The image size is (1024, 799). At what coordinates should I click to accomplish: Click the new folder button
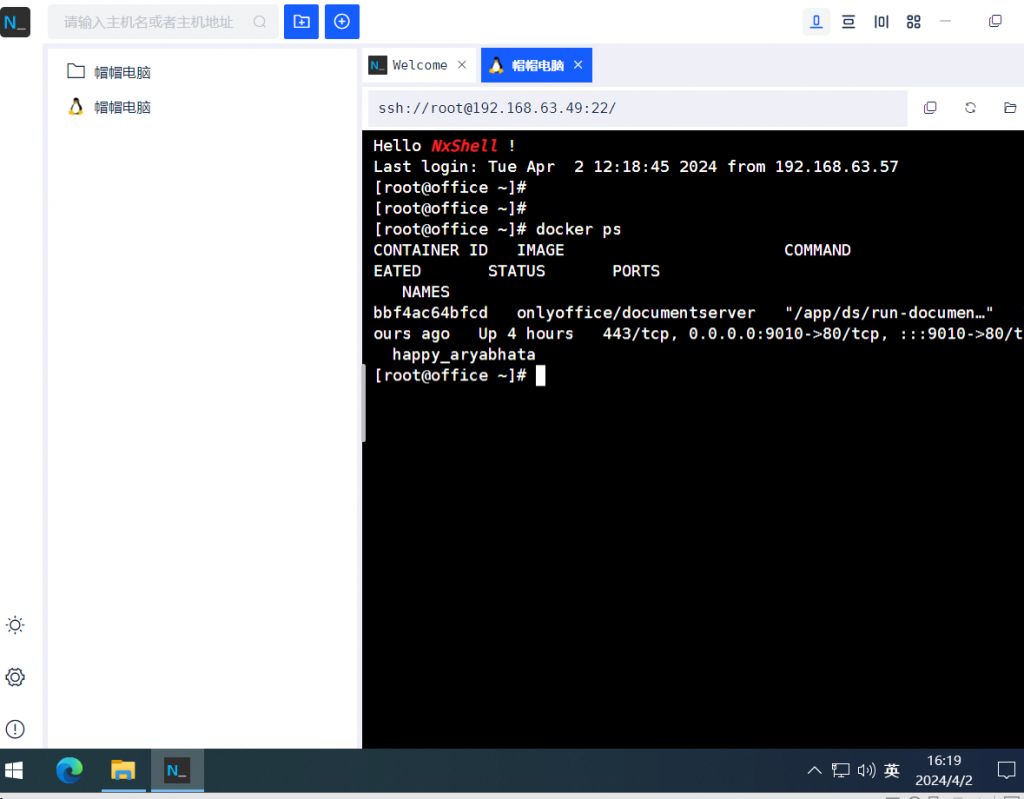(x=301, y=21)
